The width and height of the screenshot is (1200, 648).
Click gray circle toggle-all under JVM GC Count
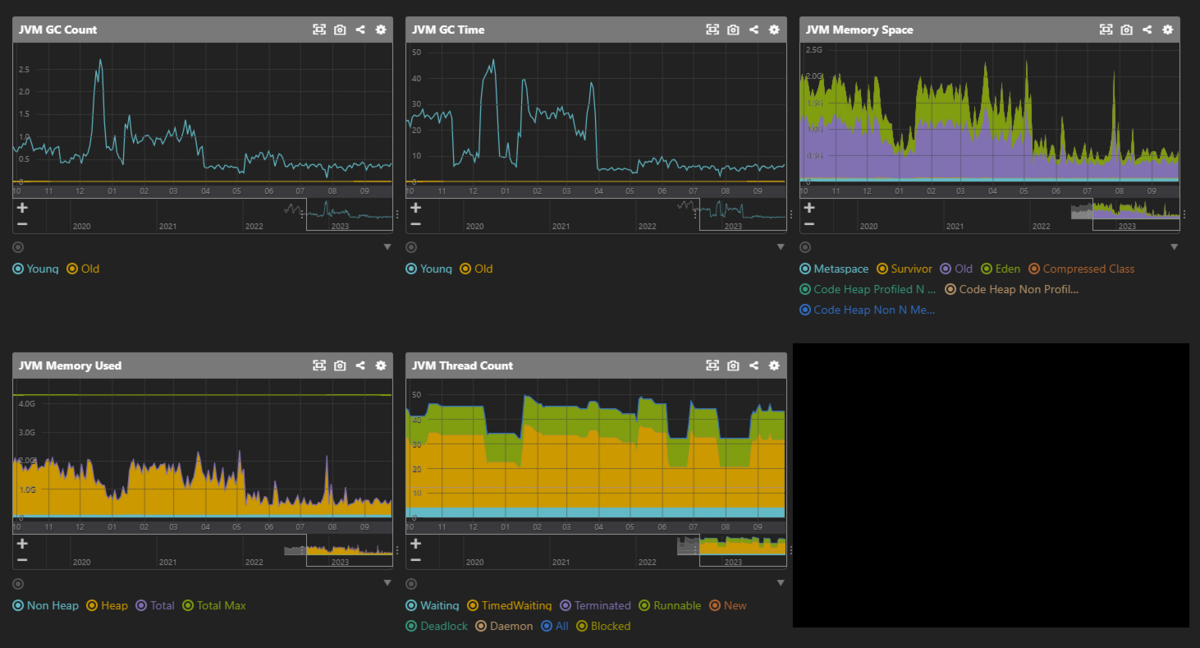(x=18, y=247)
